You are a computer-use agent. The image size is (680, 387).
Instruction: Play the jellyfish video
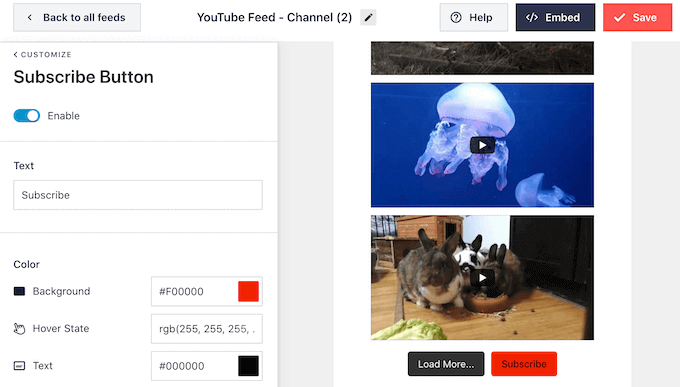(482, 145)
